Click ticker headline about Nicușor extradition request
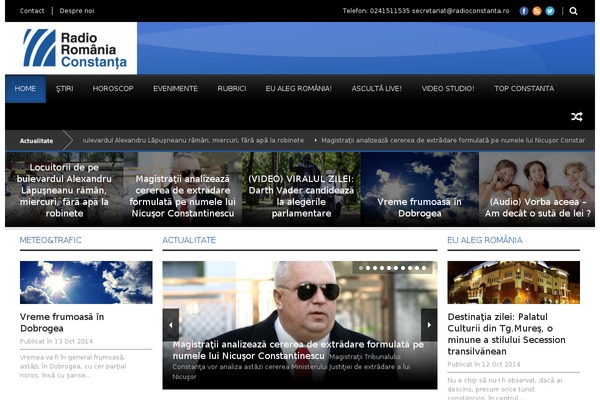Image resolution: width=600 pixels, height=400 pixels. click(x=453, y=140)
